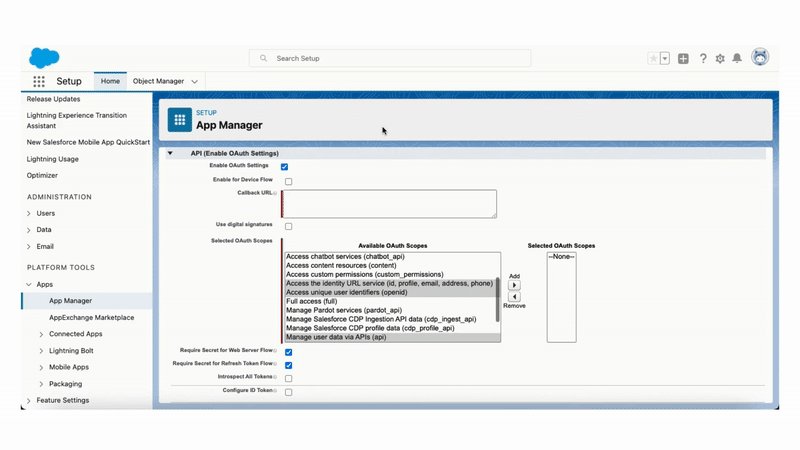
Task: Open the favorites list dropdown arrow
Action: 664,59
